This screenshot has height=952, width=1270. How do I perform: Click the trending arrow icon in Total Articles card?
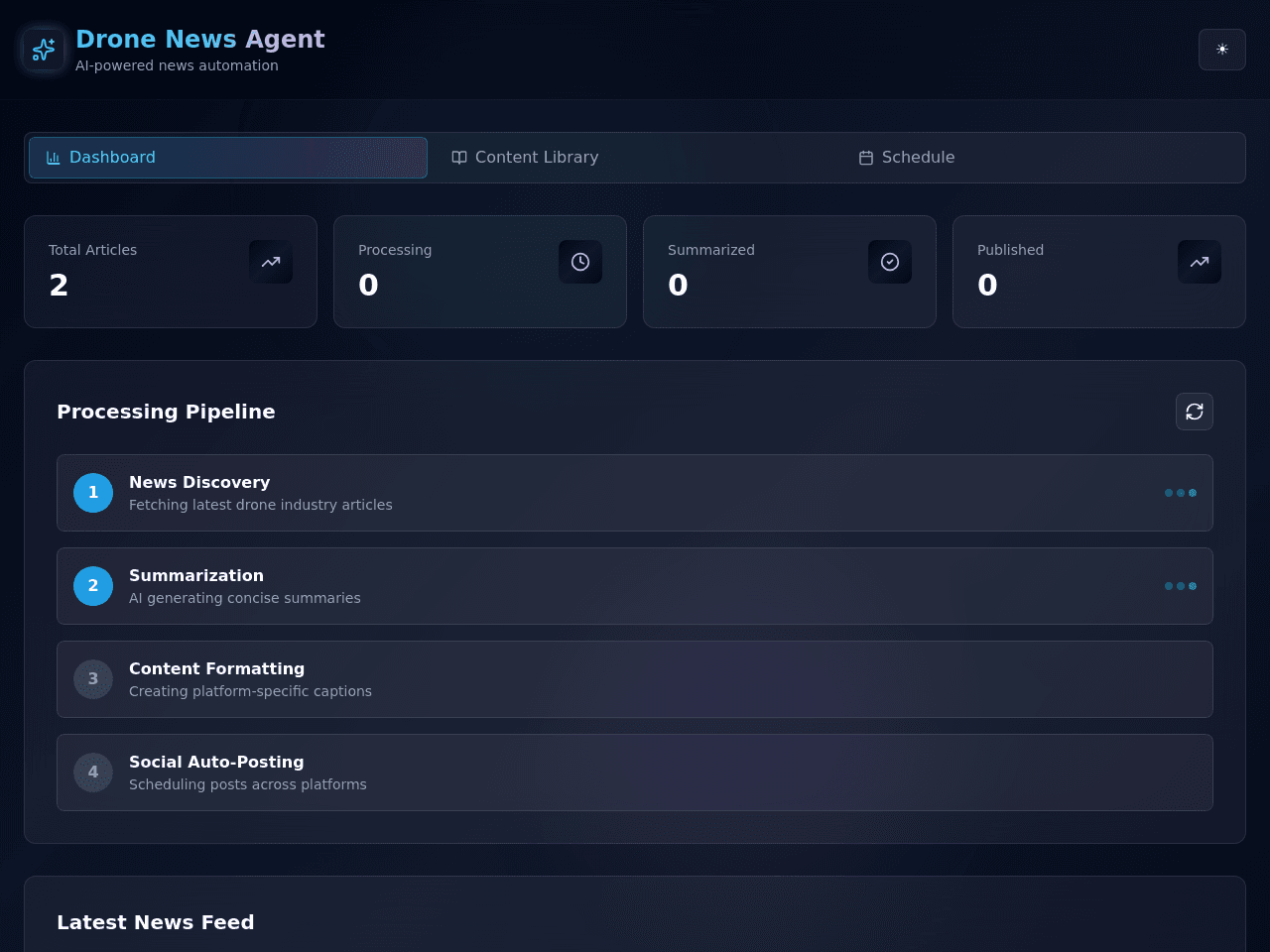coord(271,262)
